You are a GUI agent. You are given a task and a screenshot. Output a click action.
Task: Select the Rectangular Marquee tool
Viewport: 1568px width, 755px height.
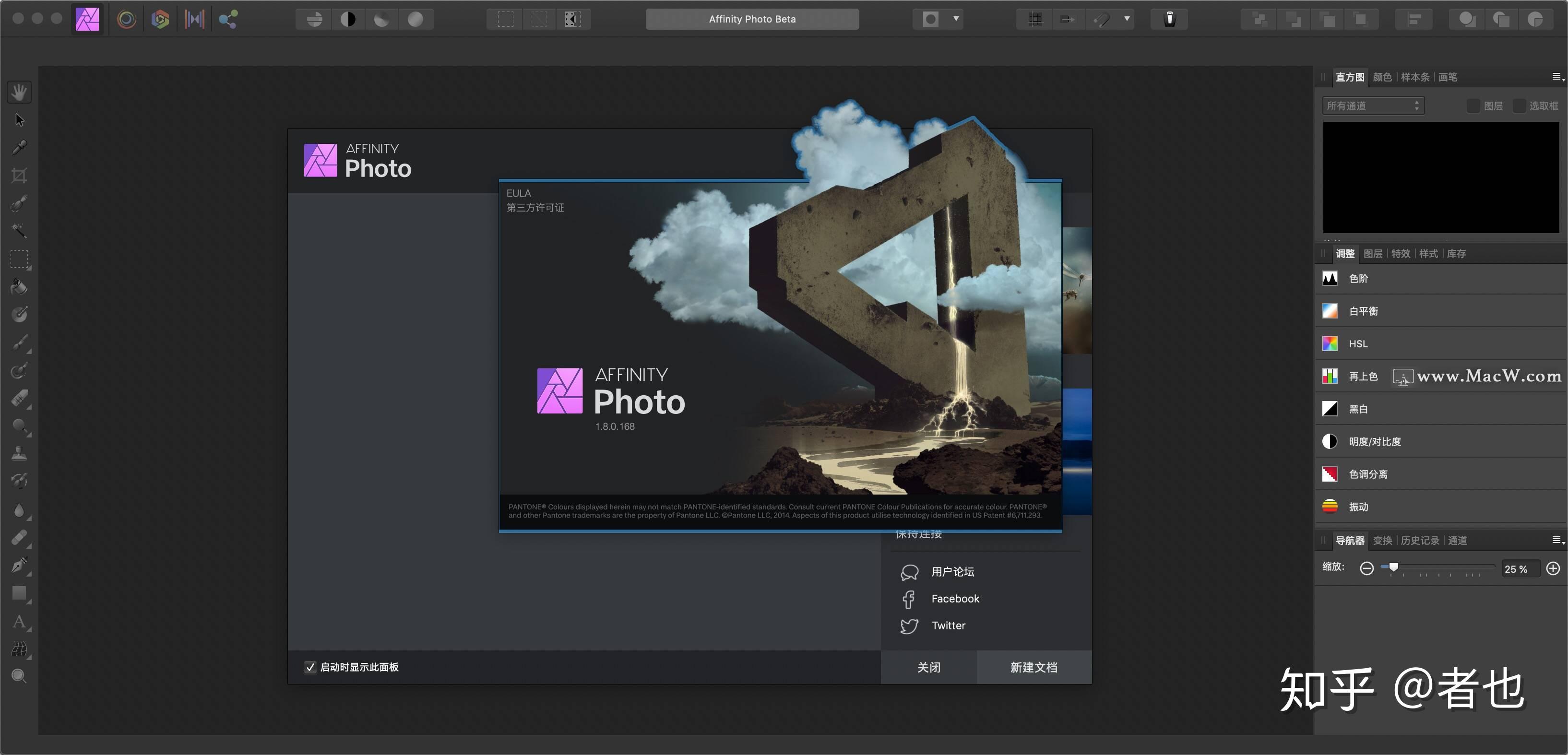19,259
